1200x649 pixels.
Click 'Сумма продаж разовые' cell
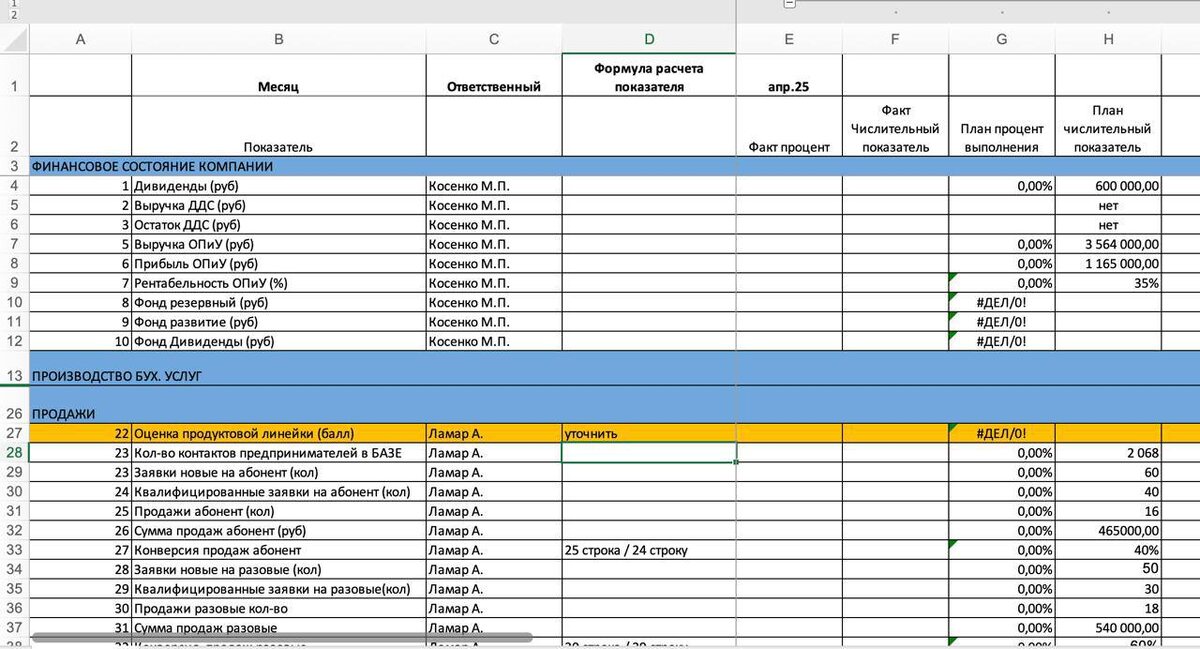click(x=279, y=628)
